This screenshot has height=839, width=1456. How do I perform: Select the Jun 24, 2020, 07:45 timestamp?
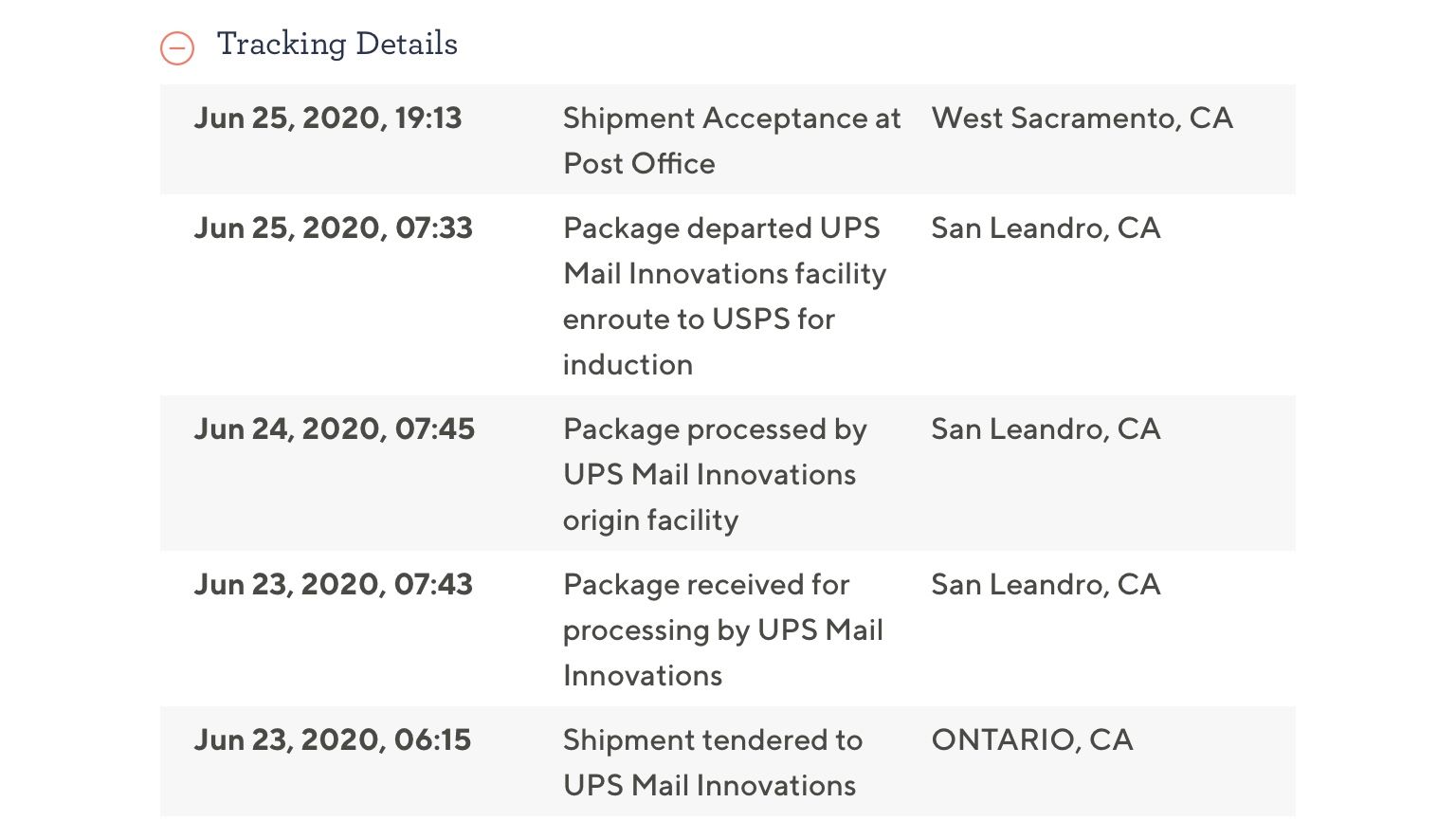point(334,429)
